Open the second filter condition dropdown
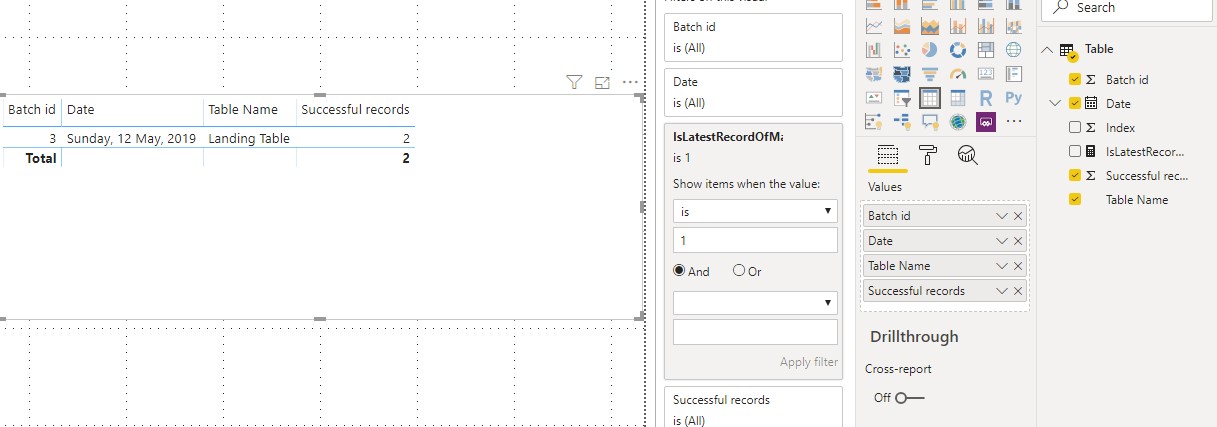 click(x=755, y=302)
